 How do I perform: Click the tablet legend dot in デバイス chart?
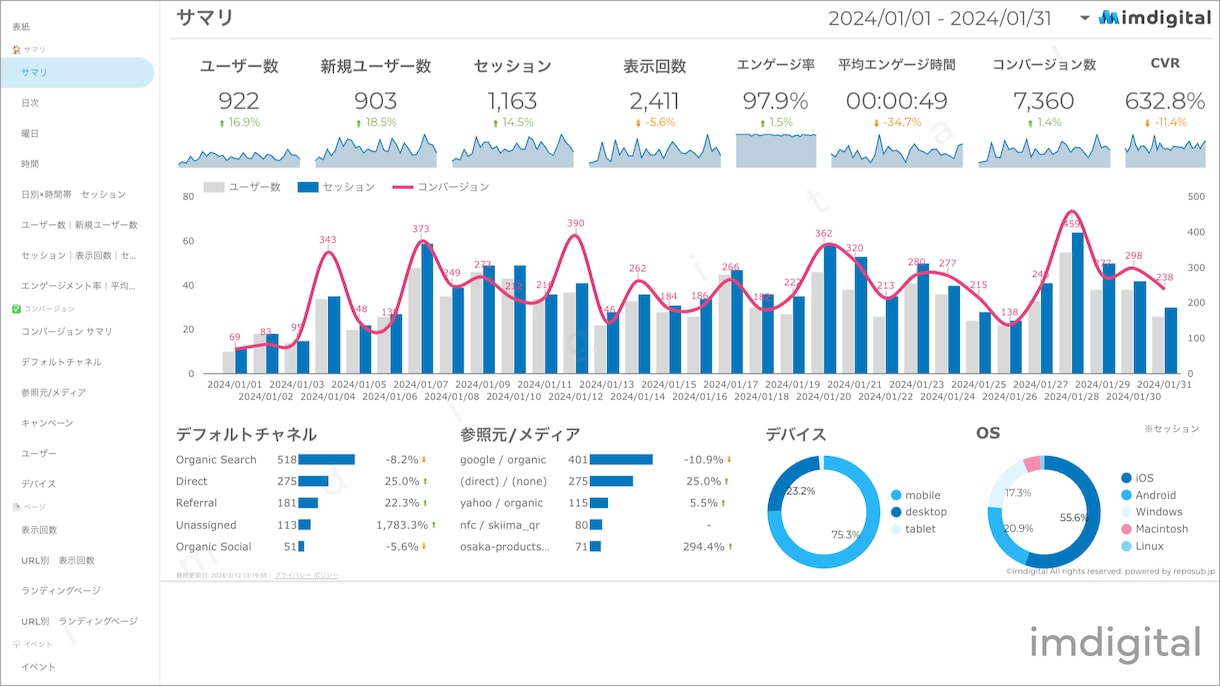click(x=896, y=529)
